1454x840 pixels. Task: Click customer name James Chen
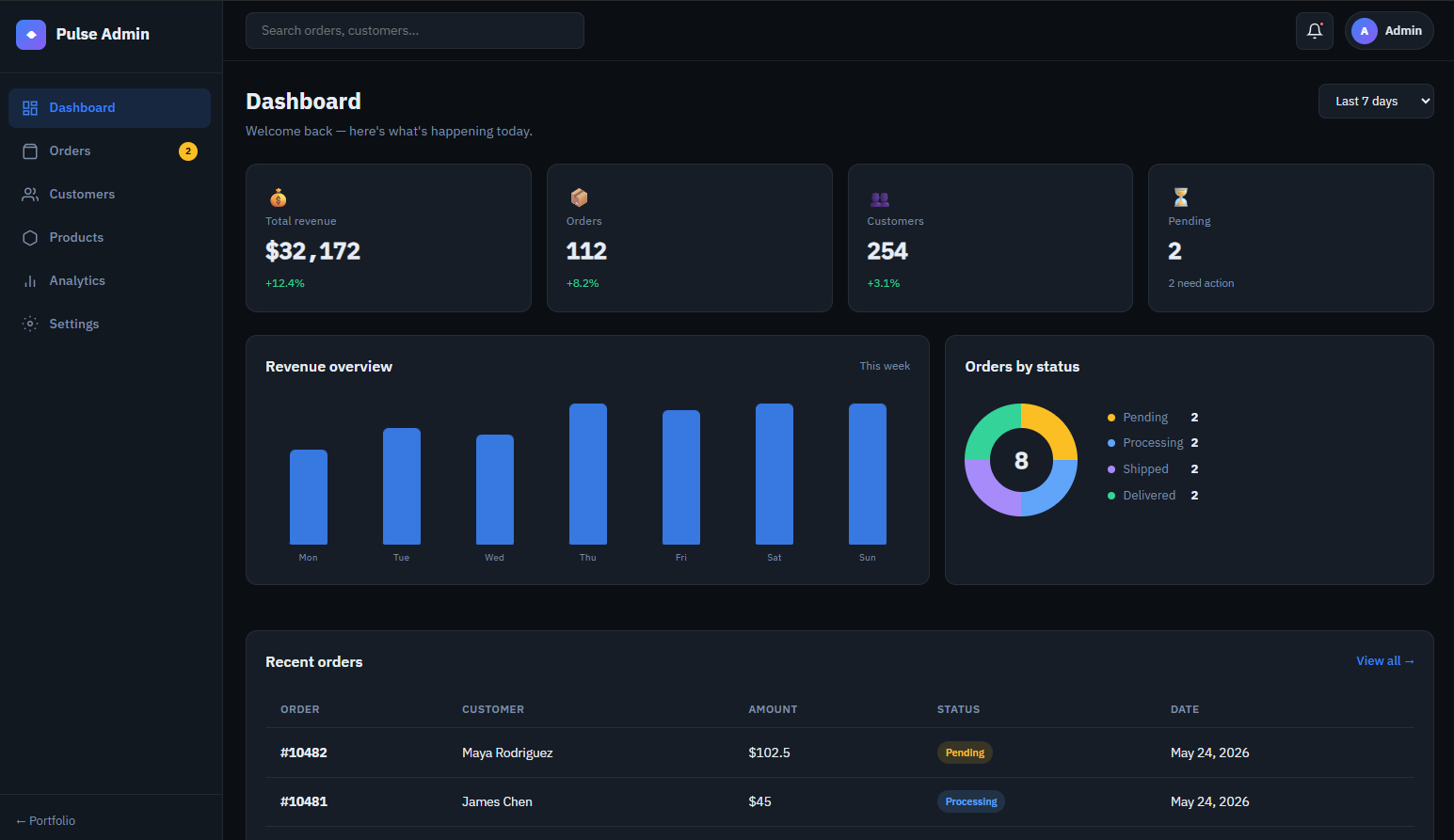tap(497, 802)
